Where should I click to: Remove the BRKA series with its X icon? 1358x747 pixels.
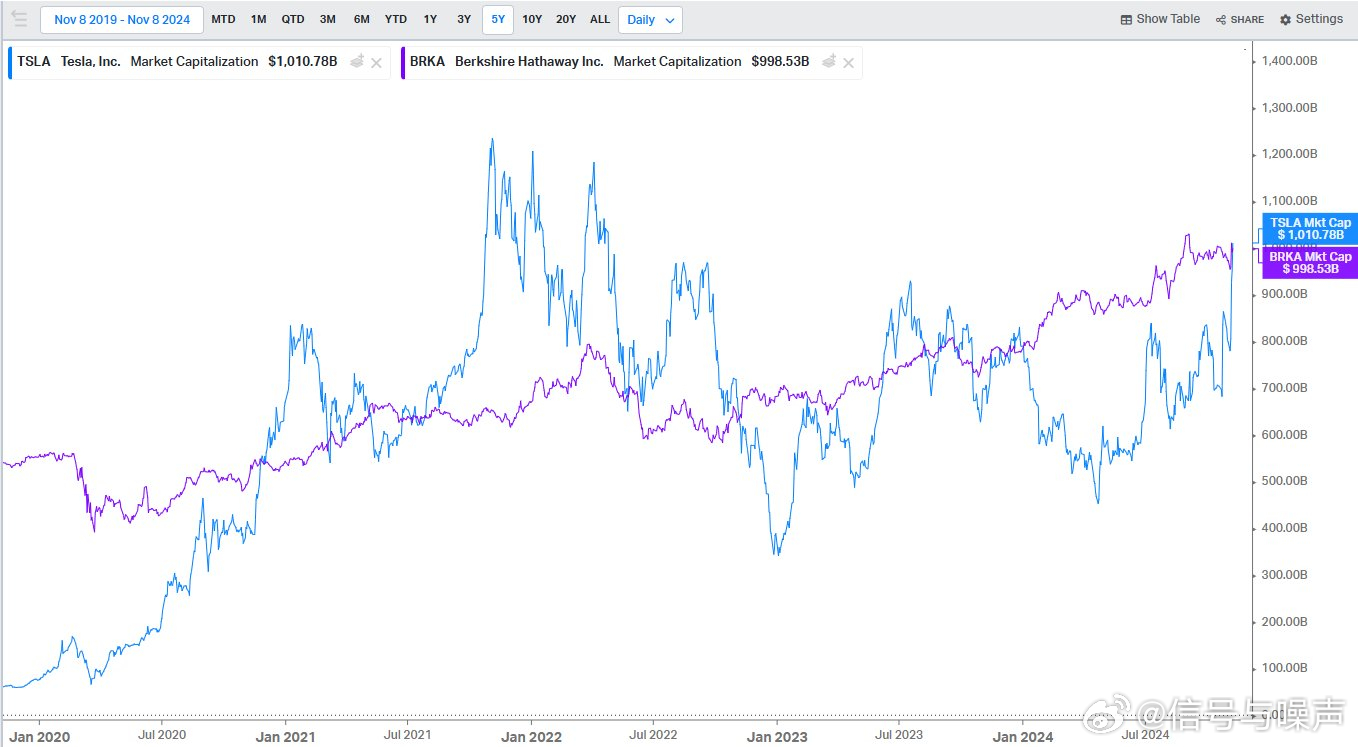click(x=848, y=63)
